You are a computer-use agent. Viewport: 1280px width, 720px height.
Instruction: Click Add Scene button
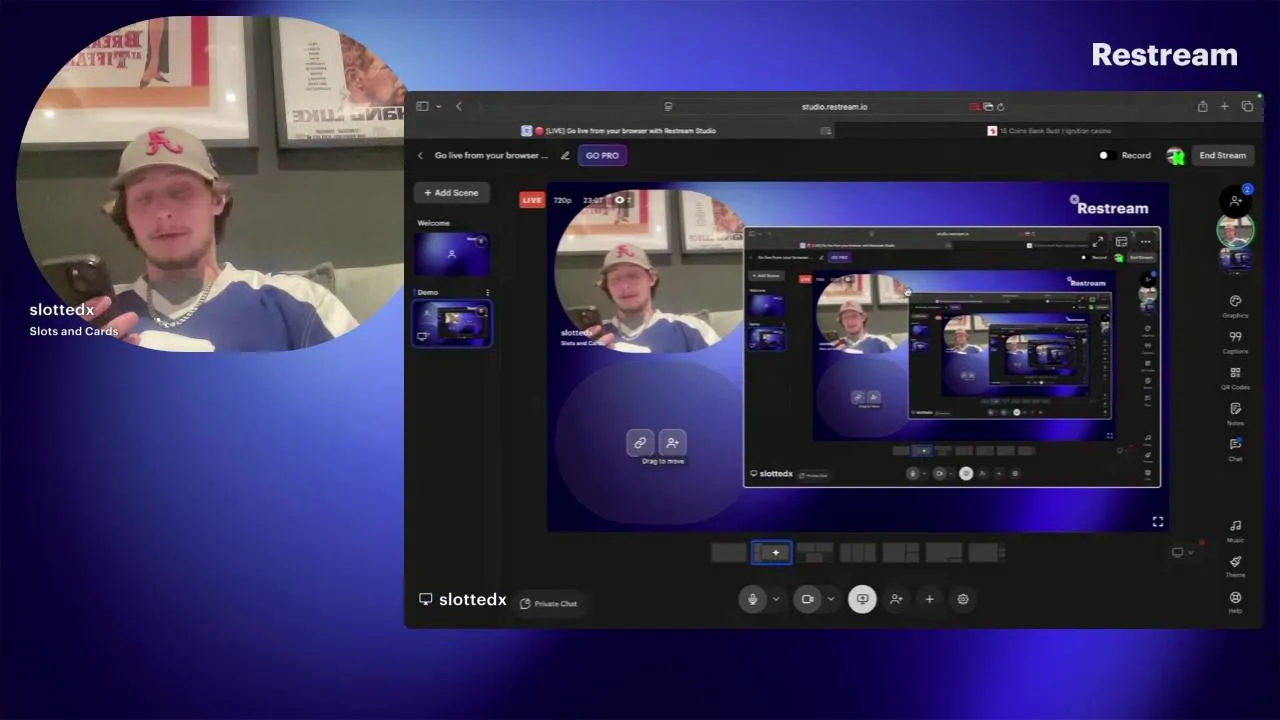(x=451, y=192)
